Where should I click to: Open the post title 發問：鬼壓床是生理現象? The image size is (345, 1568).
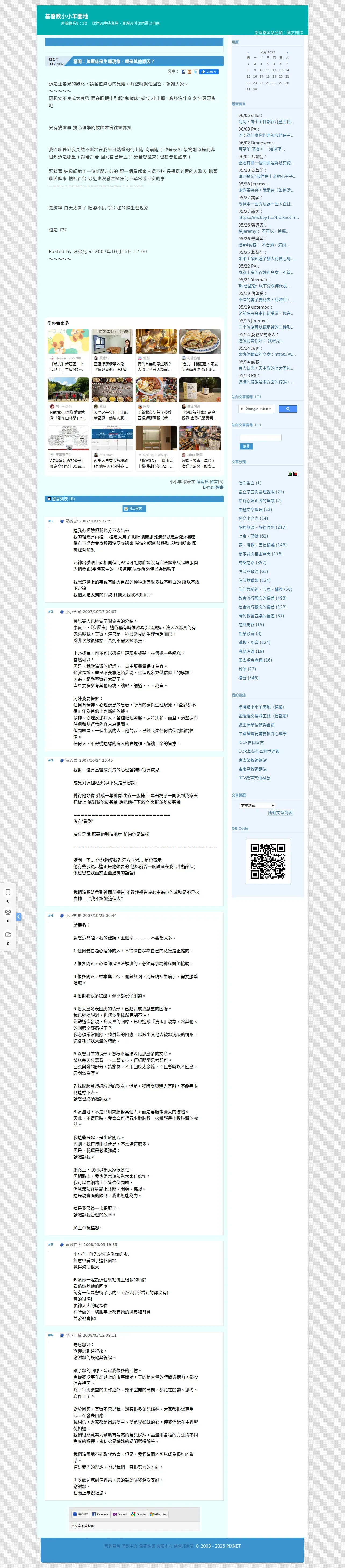click(x=113, y=61)
